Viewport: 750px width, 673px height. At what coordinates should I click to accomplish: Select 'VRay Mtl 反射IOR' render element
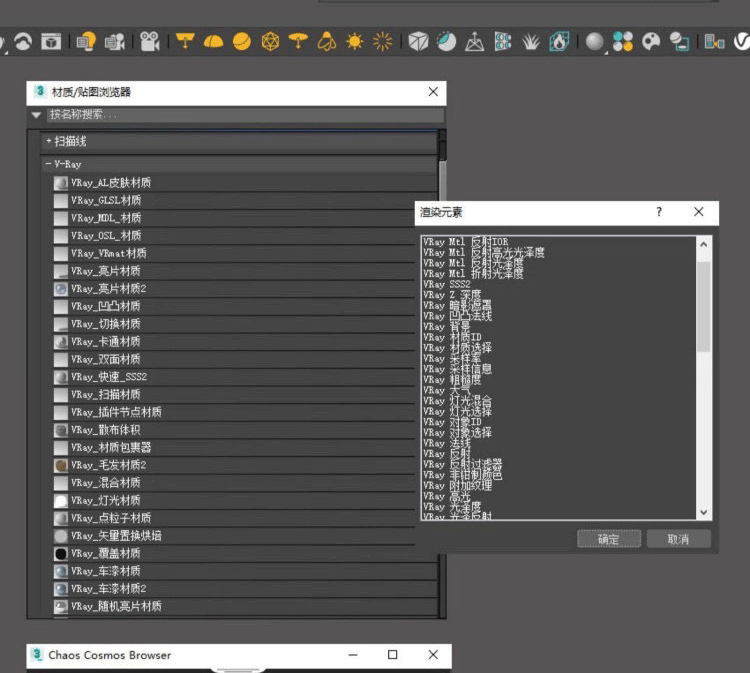[465, 242]
